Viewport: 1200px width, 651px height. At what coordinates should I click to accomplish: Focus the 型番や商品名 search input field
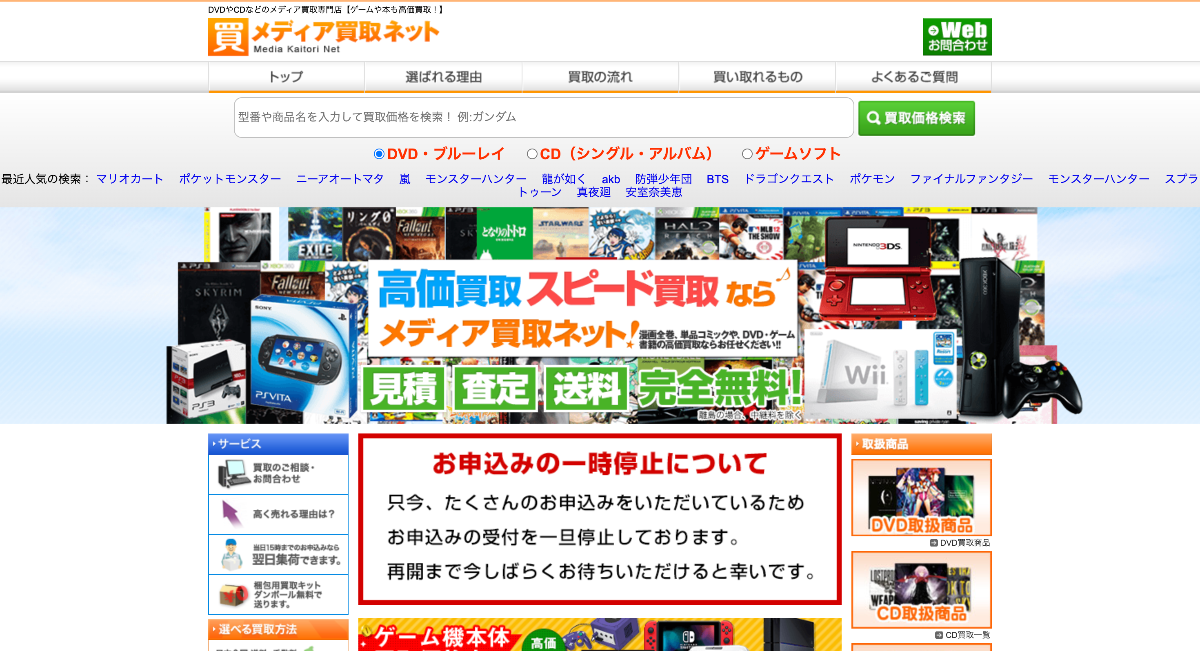[x=544, y=117]
